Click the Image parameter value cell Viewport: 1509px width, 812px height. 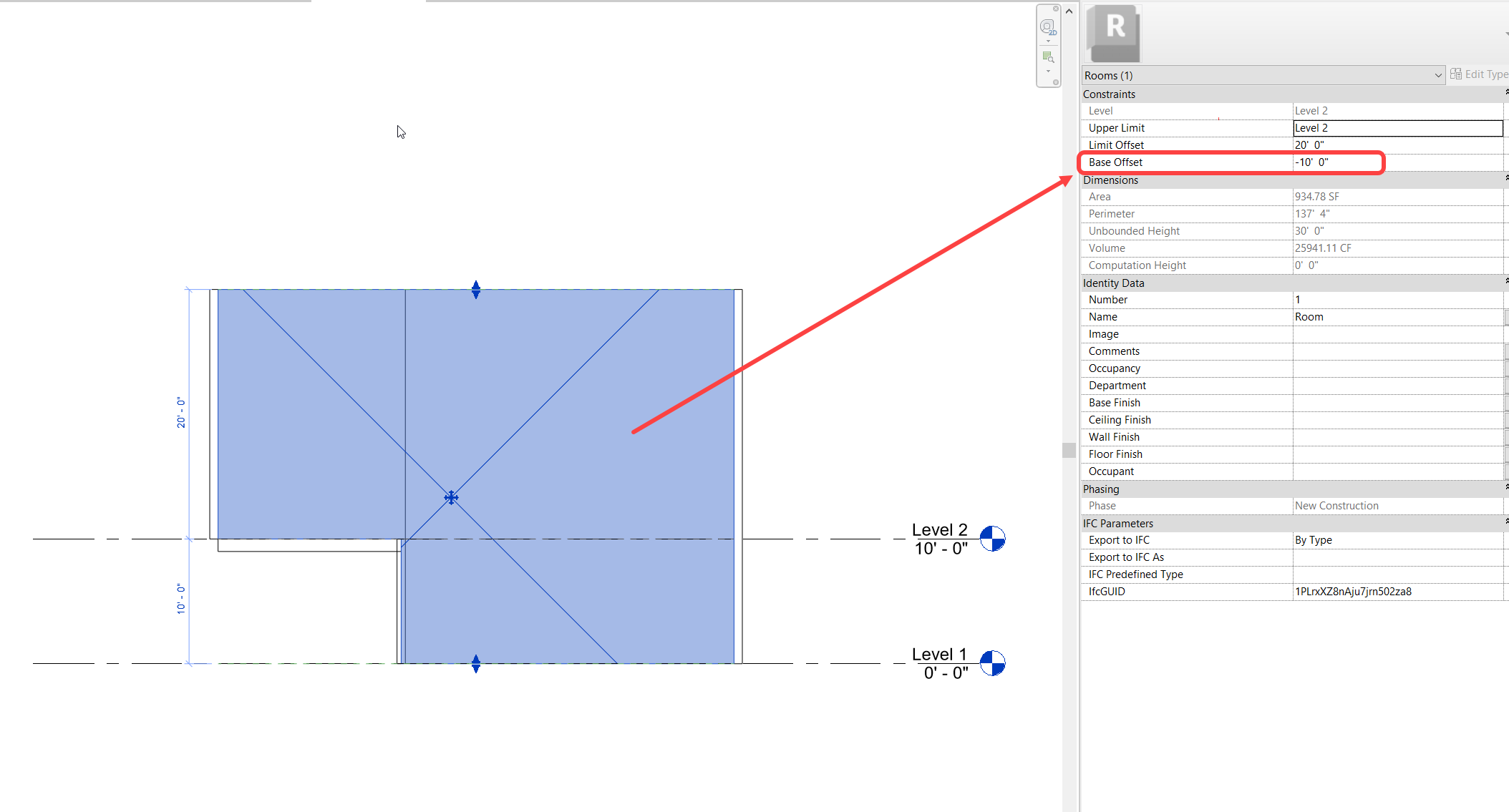tap(1398, 334)
